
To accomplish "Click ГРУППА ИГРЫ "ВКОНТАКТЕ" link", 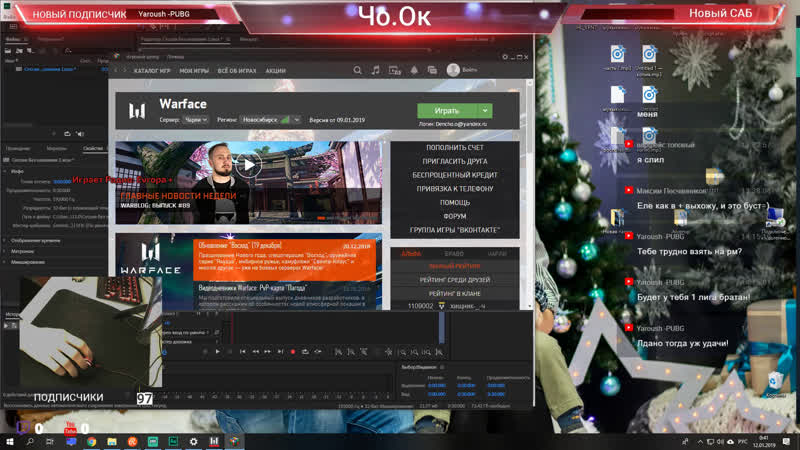I will [x=455, y=230].
